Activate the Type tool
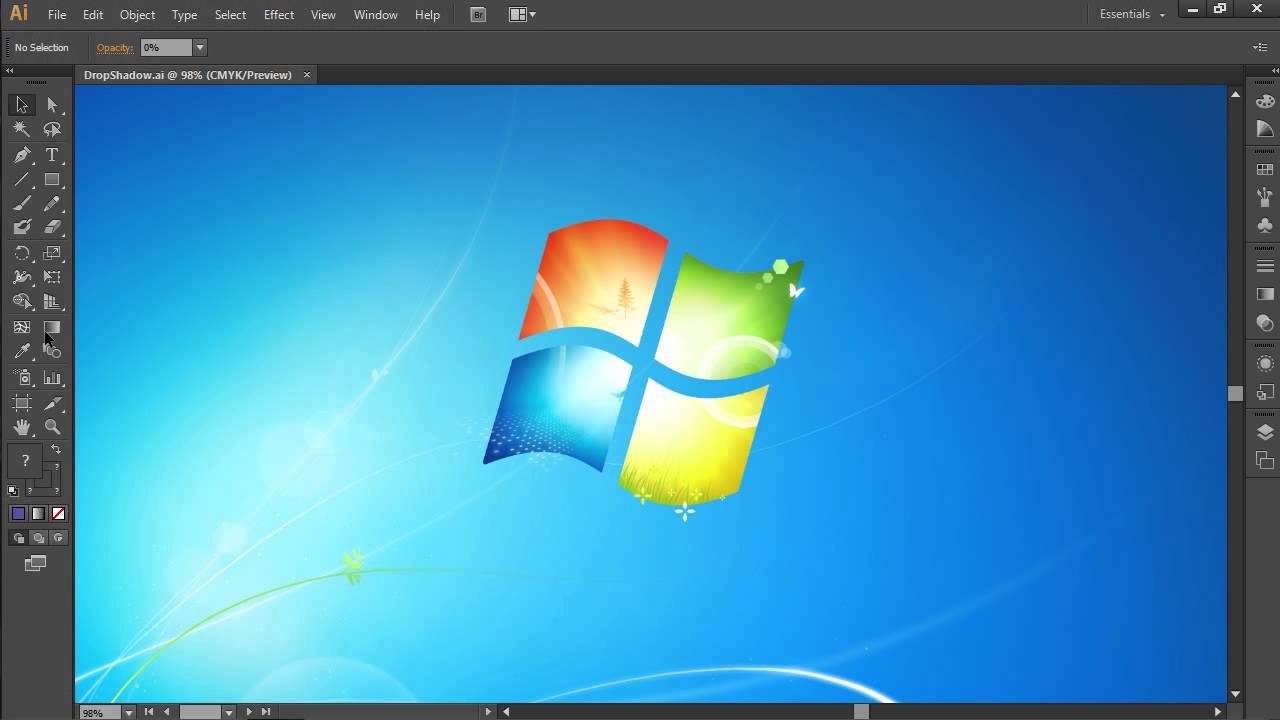The height and width of the screenshot is (720, 1280). tap(52, 155)
